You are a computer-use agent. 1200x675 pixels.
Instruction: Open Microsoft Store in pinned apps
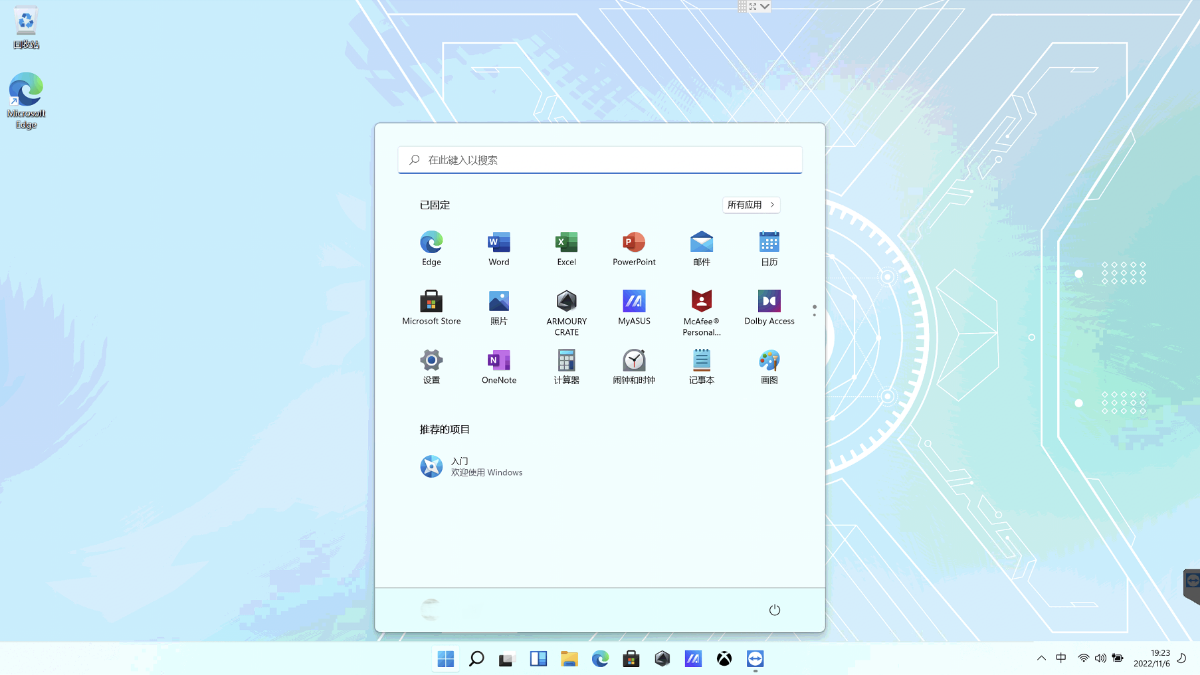tap(431, 307)
